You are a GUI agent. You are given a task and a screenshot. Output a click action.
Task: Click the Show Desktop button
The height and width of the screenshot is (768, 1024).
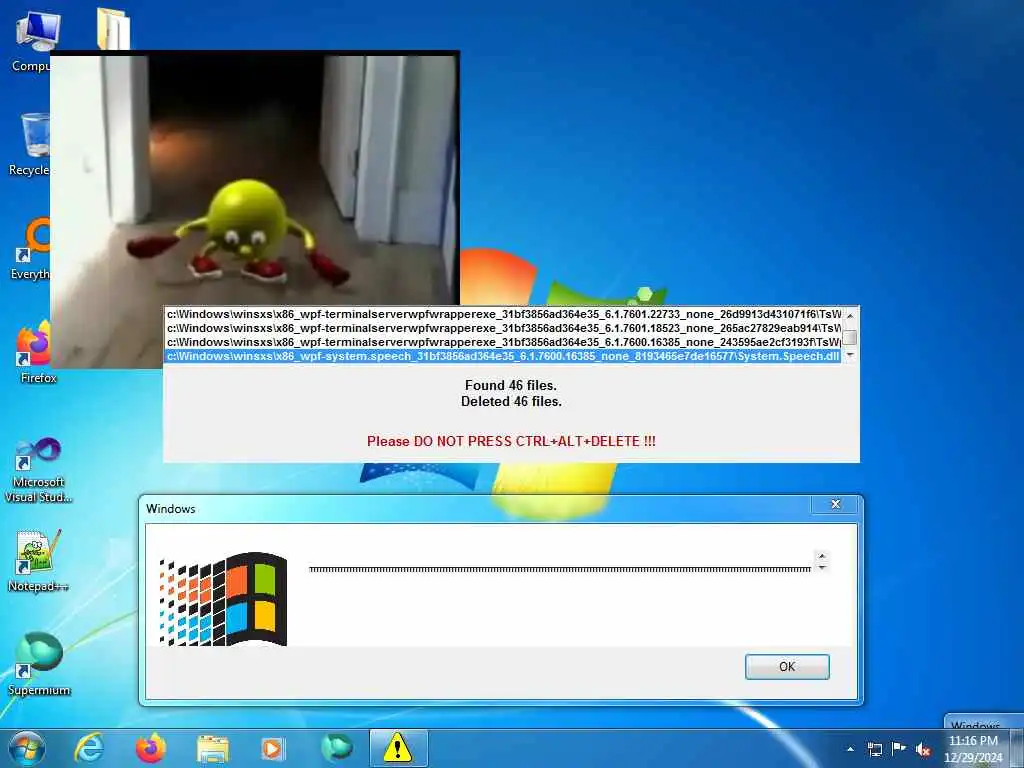(x=1017, y=748)
